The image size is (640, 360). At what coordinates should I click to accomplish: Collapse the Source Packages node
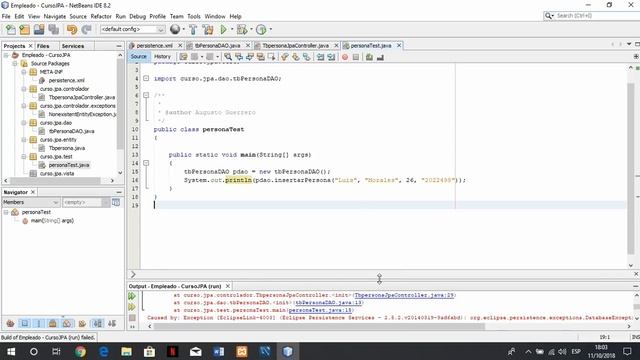point(15,64)
